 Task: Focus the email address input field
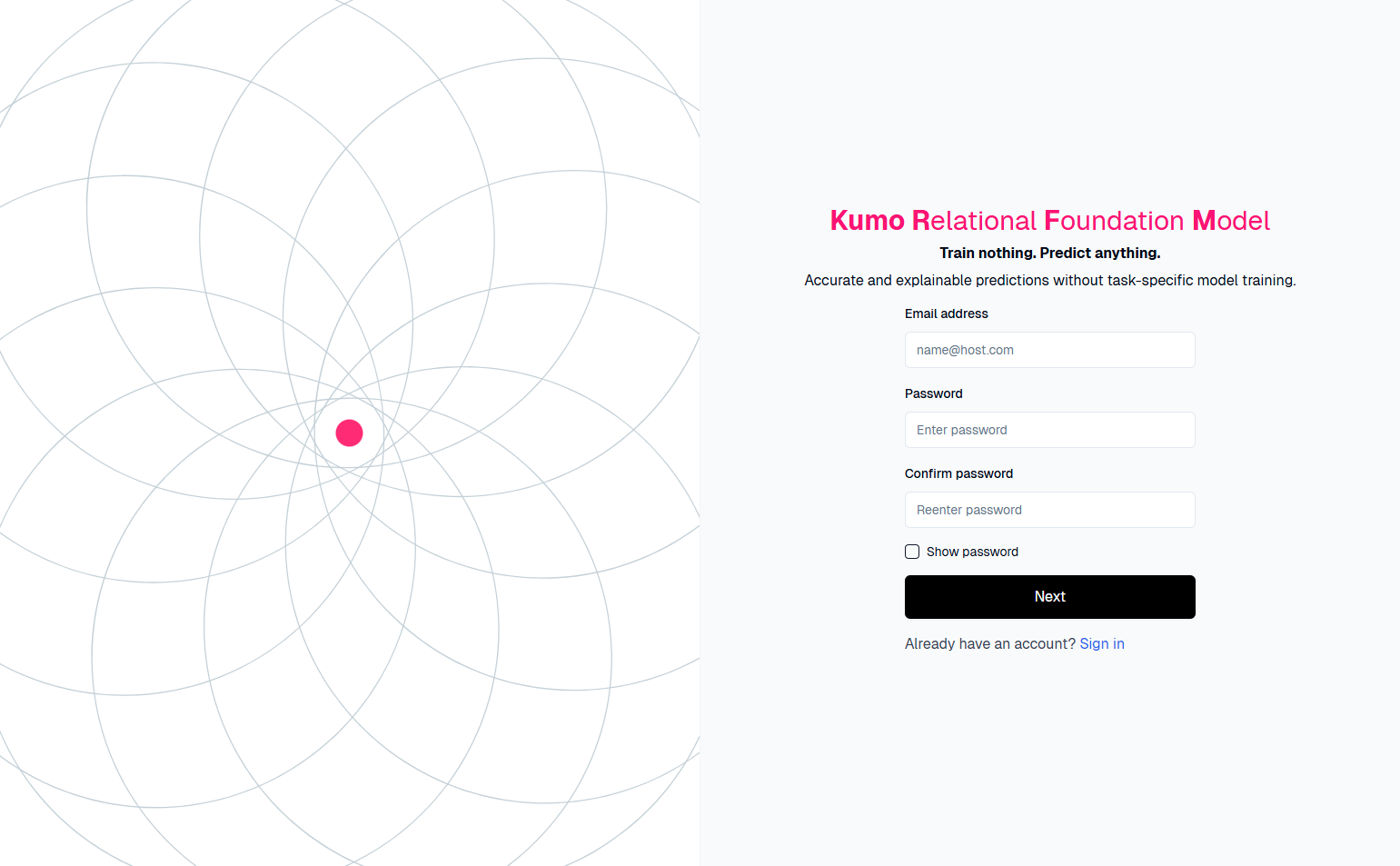click(1049, 350)
